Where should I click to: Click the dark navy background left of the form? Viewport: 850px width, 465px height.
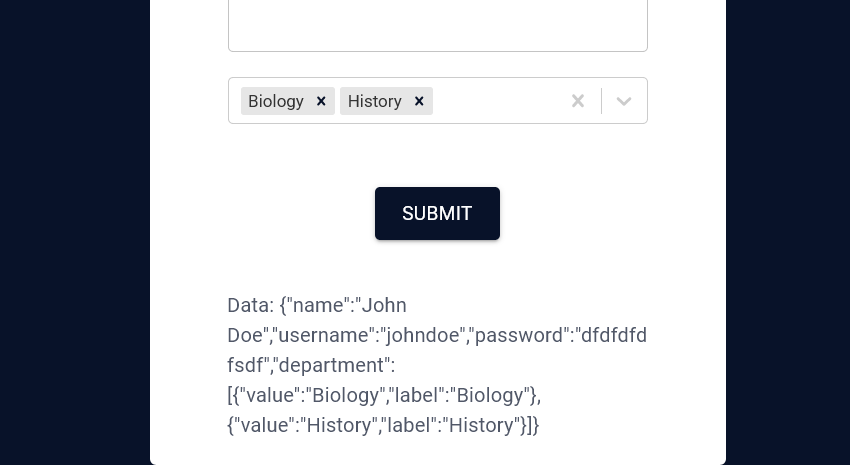click(75, 232)
